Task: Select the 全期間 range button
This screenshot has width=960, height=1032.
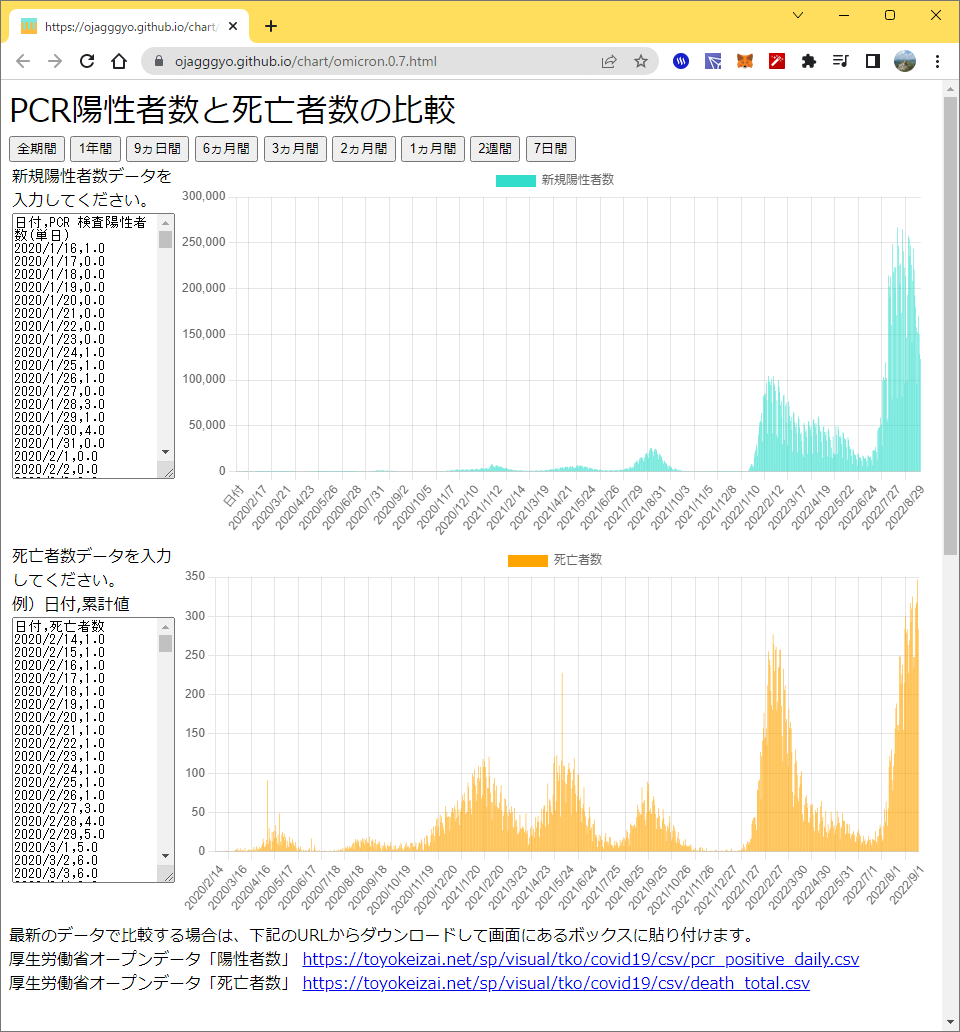Action: pos(37,149)
